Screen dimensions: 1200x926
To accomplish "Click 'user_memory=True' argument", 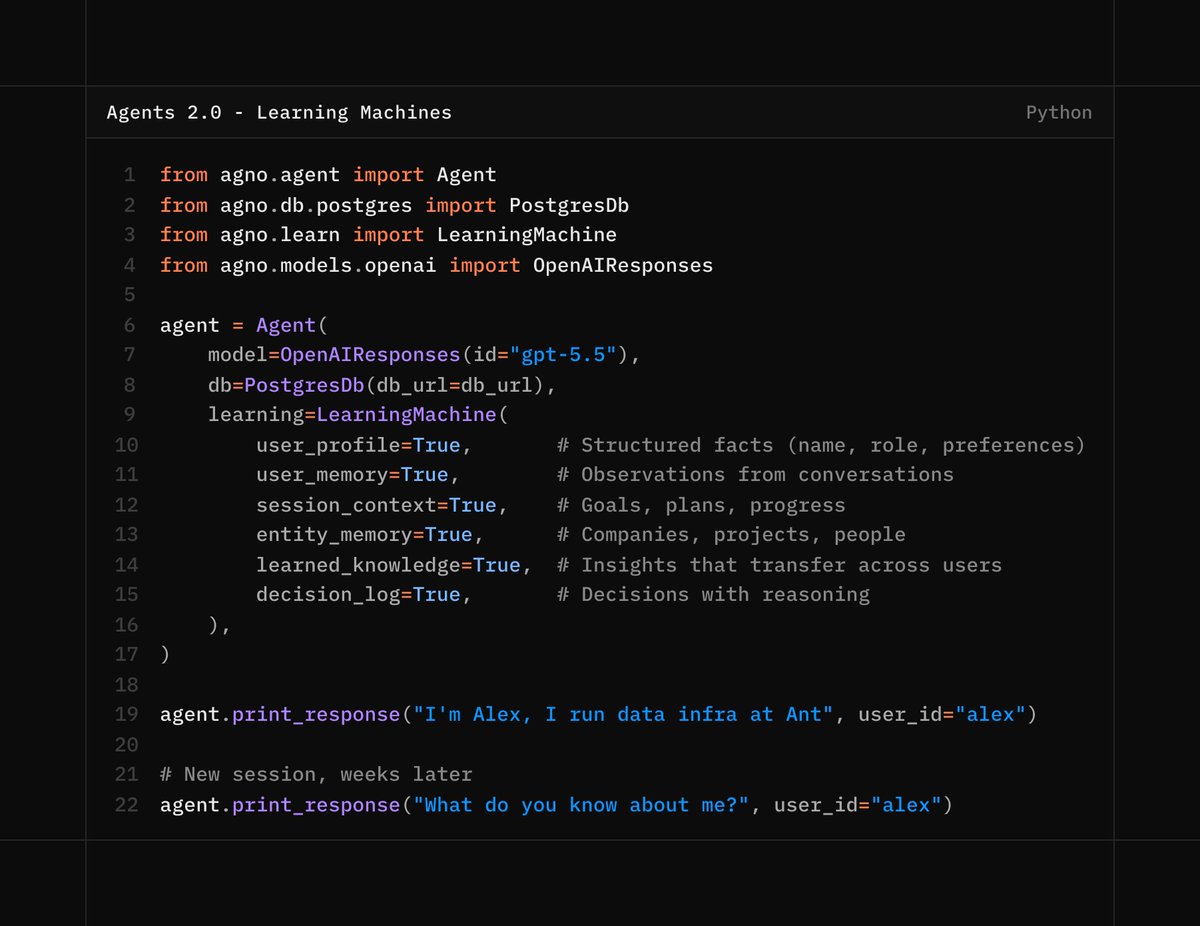I will pyautogui.click(x=352, y=475).
